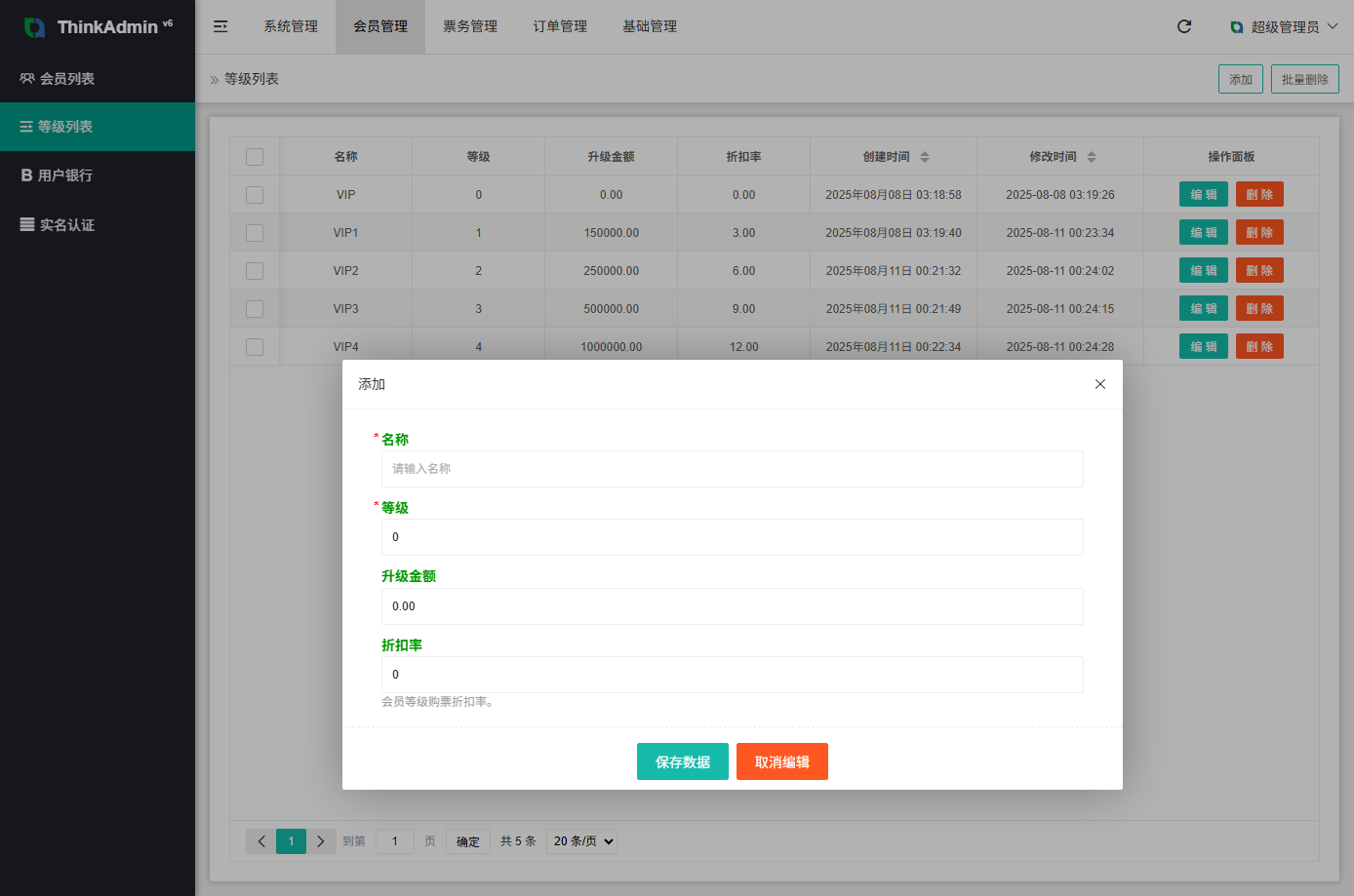
Task: Open the 订单管理 top menu
Action: point(560,26)
